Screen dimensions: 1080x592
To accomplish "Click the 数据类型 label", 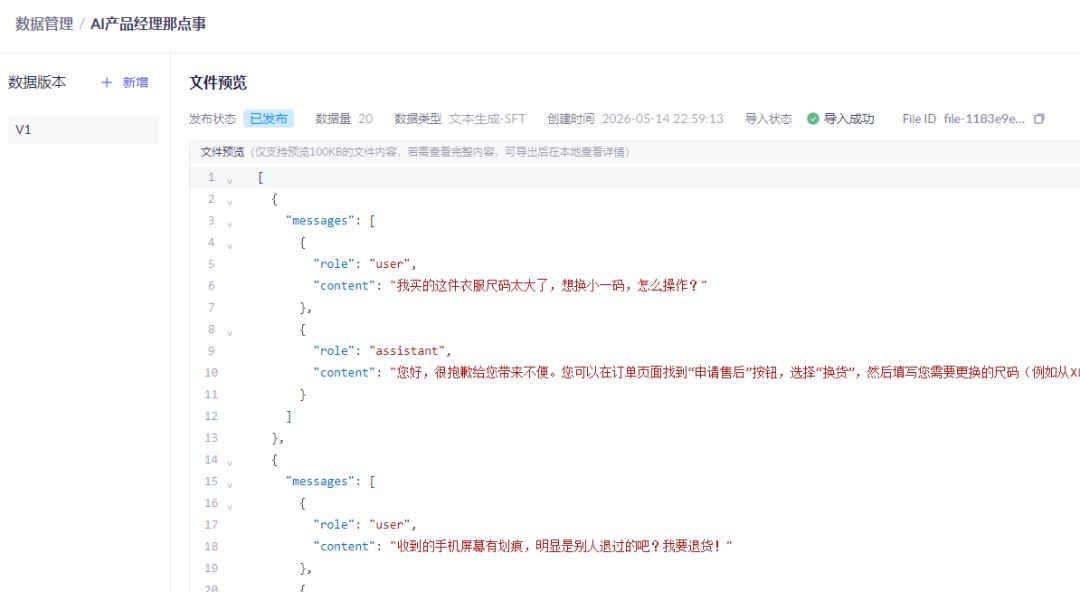I will click(418, 119).
